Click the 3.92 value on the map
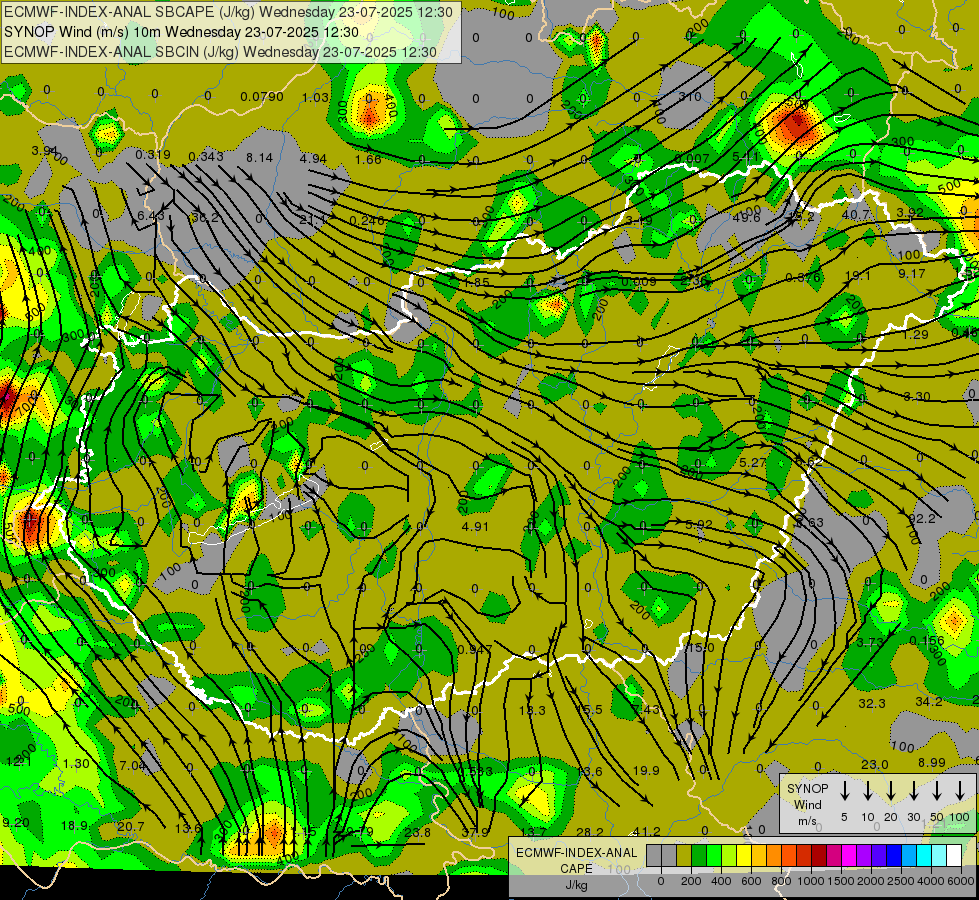The height and width of the screenshot is (900, 979). 910,212
